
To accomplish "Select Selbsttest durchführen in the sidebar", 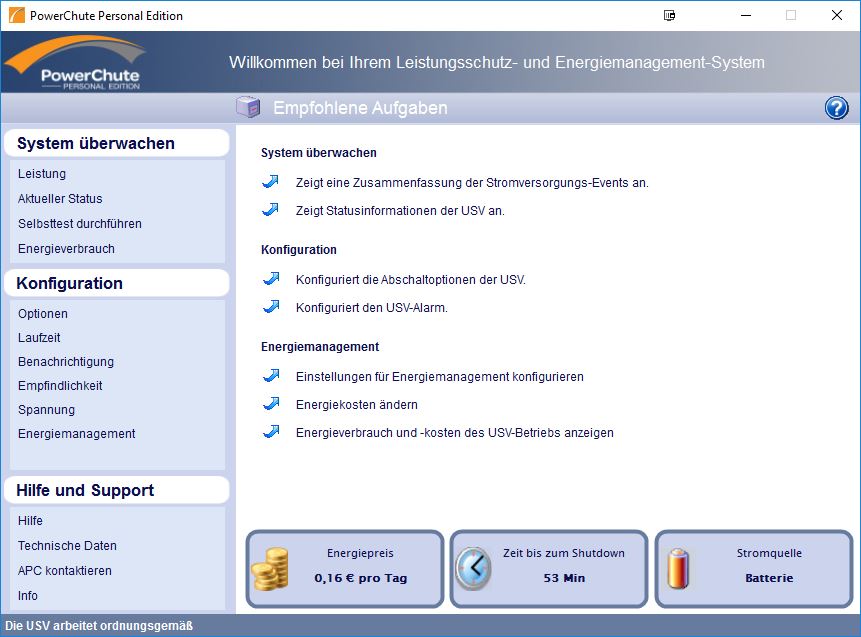I will click(x=80, y=224).
